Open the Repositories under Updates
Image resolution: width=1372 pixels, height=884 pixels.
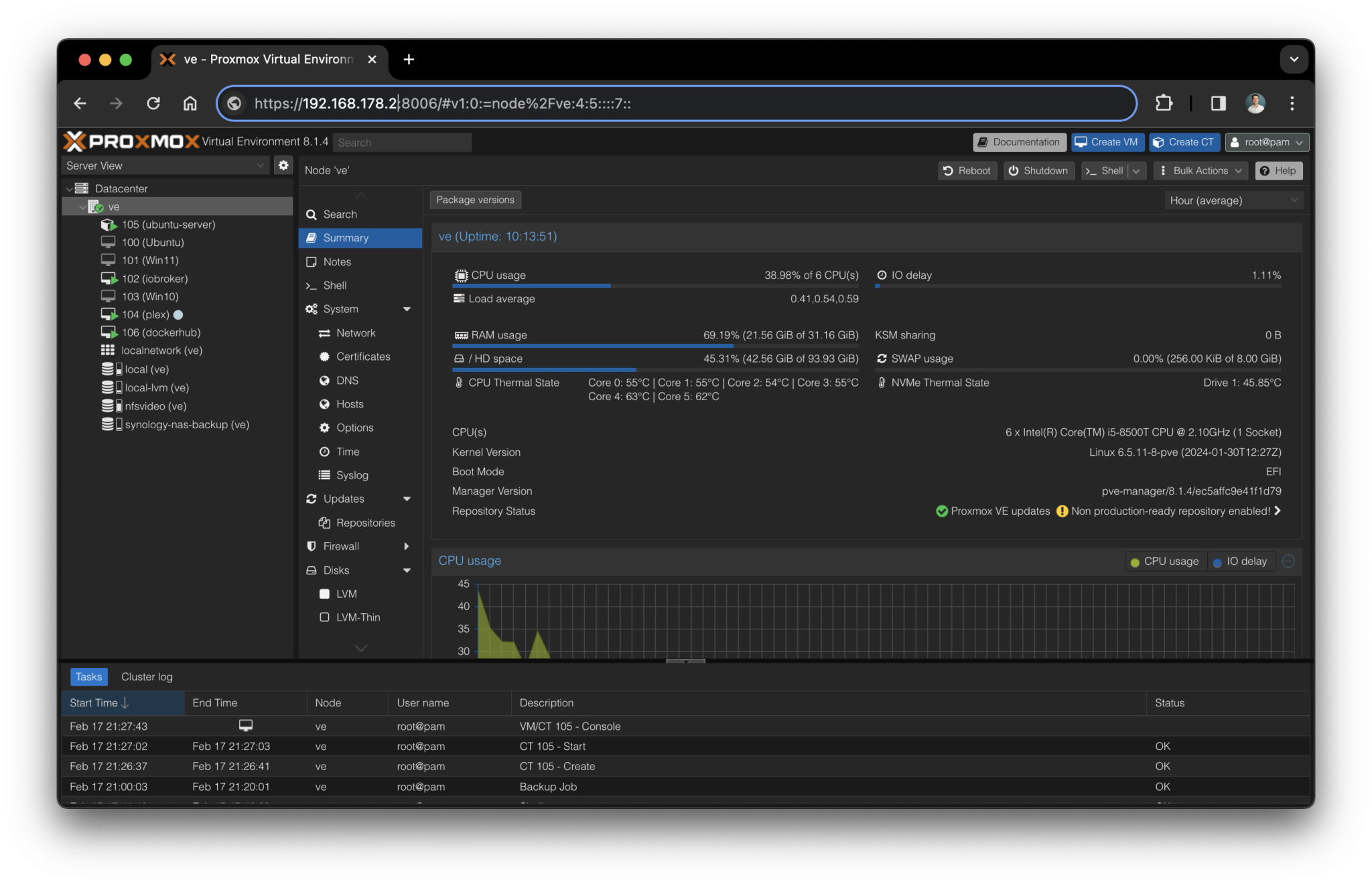366,522
